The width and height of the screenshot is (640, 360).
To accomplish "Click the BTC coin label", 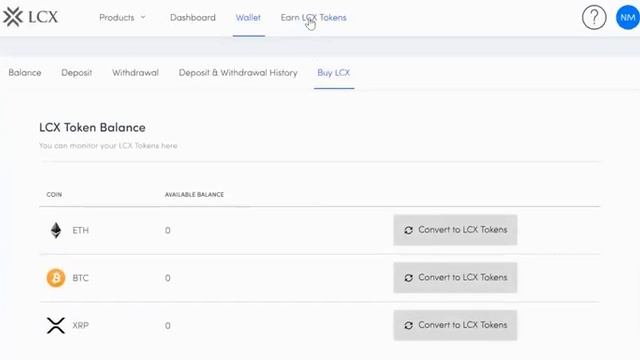I will click(80, 278).
